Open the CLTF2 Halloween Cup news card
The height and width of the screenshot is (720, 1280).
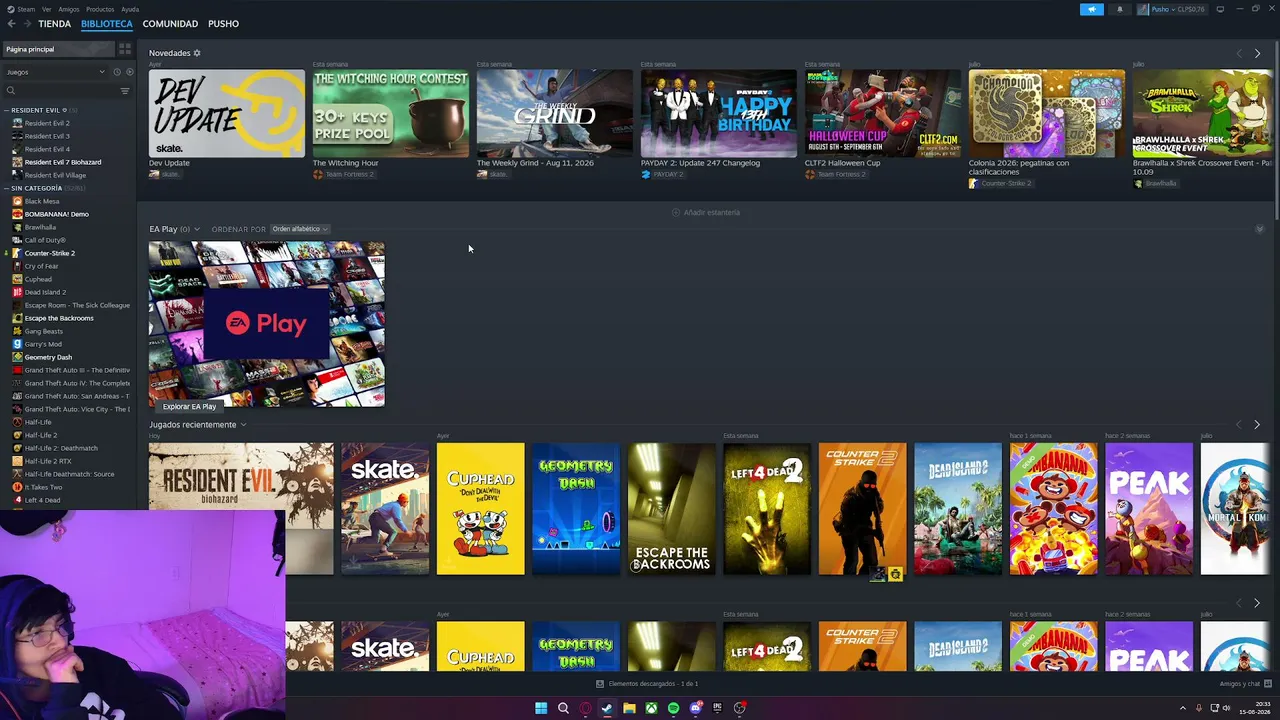[883, 113]
